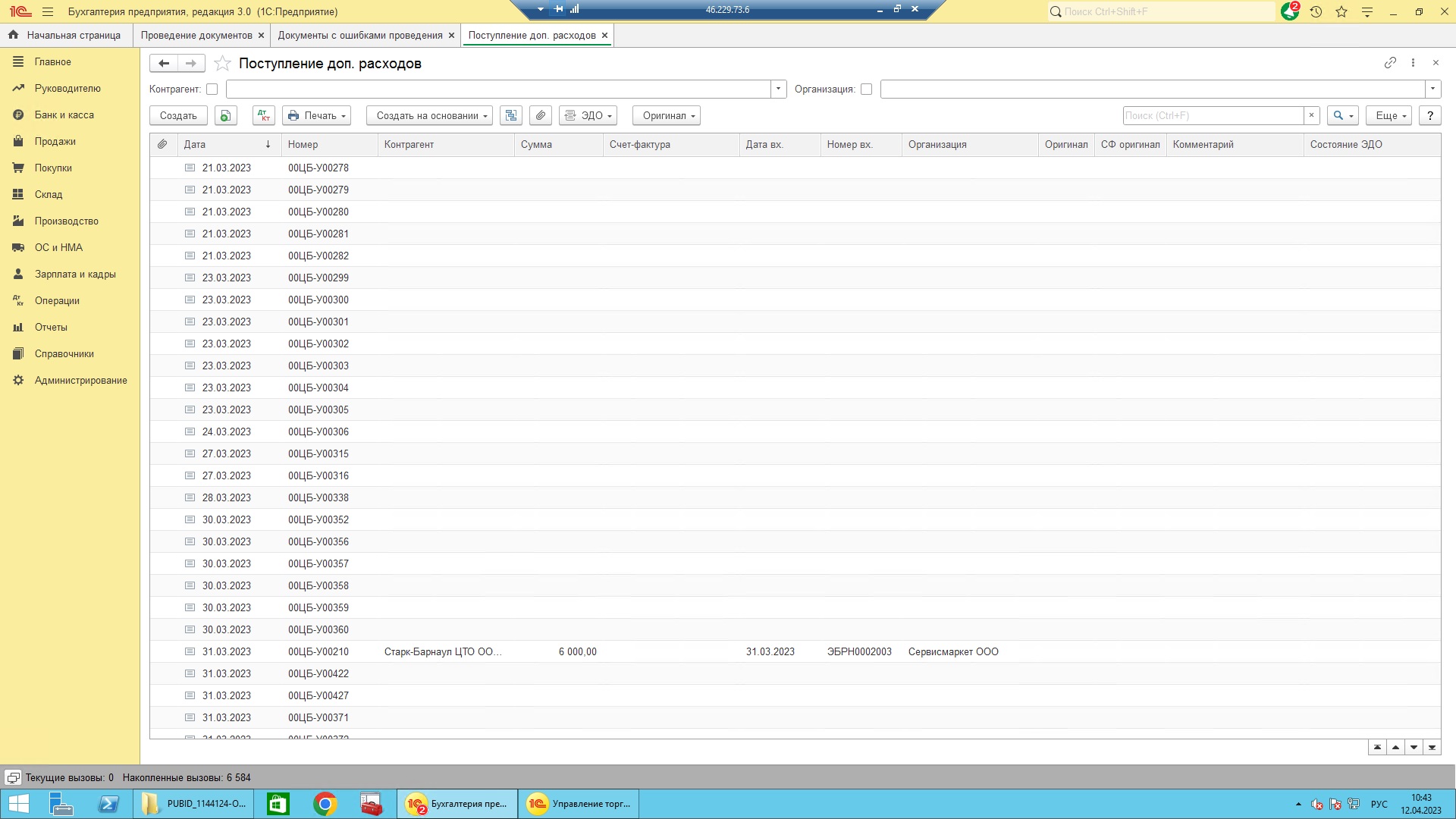The width and height of the screenshot is (1456, 819).
Task: Sort by Контрагент column header
Action: [446, 144]
